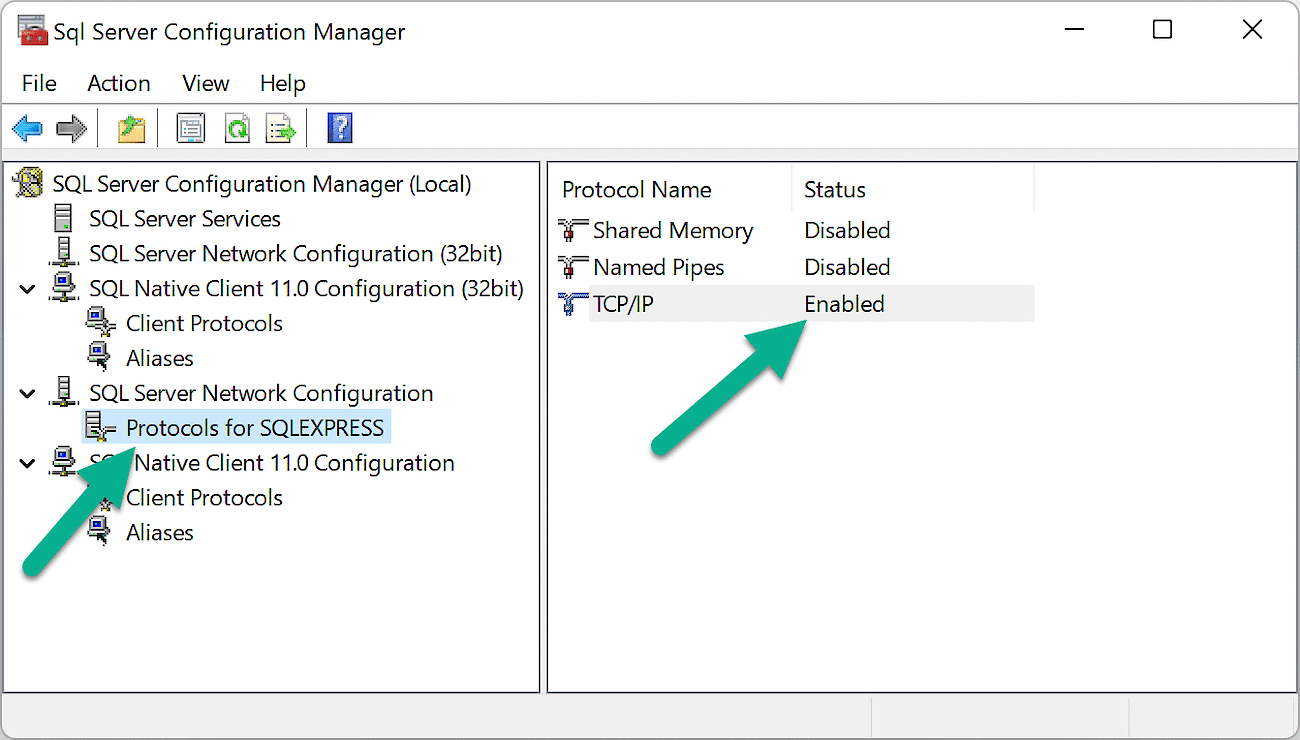Refresh the view using the toolbar icon

pyautogui.click(x=237, y=128)
